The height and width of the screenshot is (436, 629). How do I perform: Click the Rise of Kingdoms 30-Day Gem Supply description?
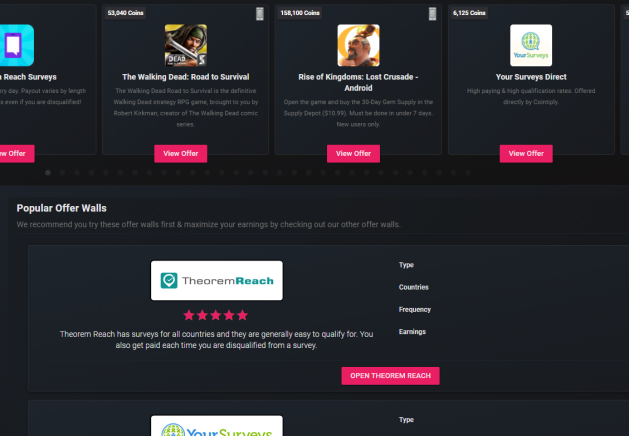(x=358, y=113)
